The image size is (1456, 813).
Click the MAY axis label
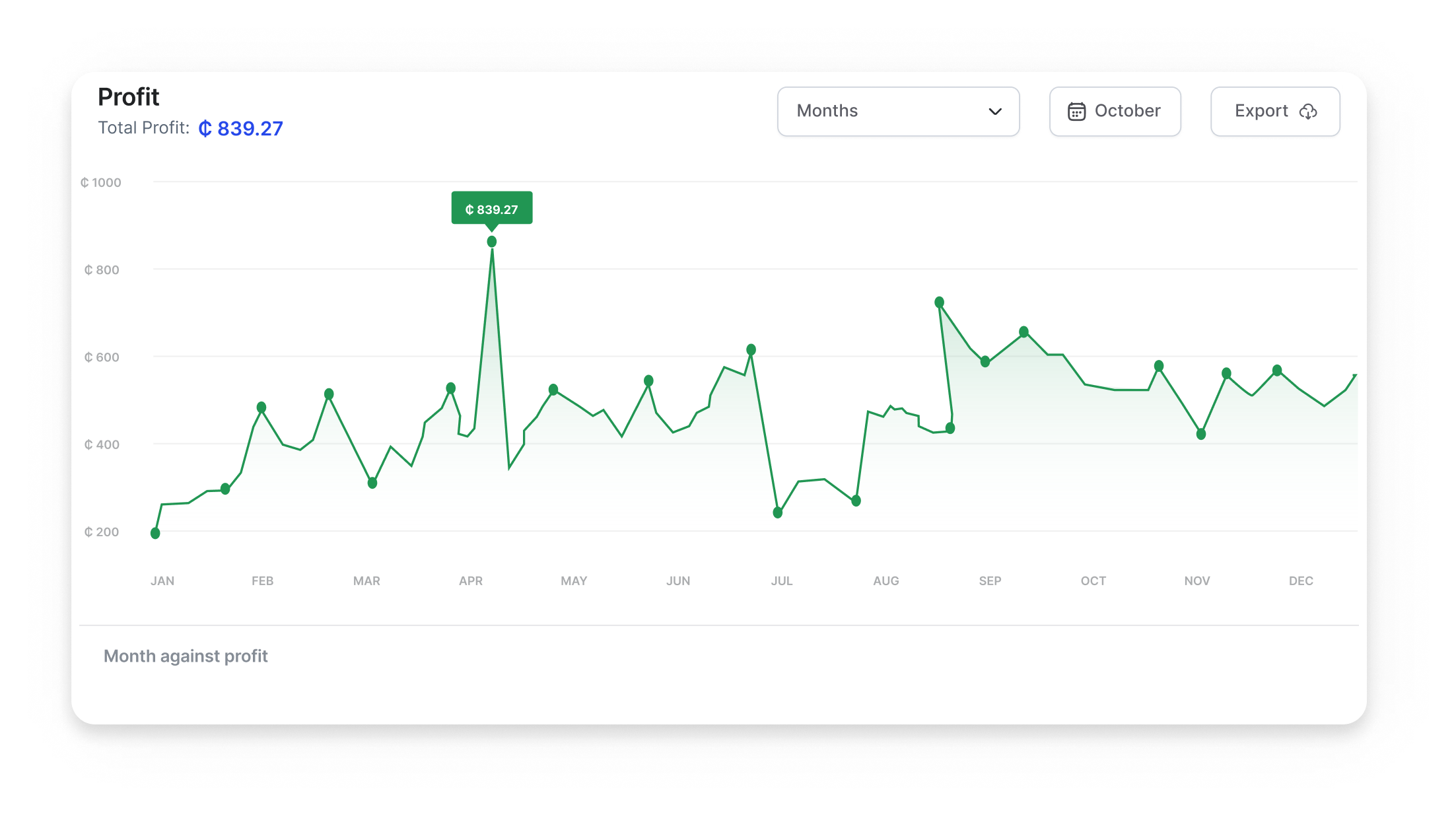pyautogui.click(x=574, y=581)
